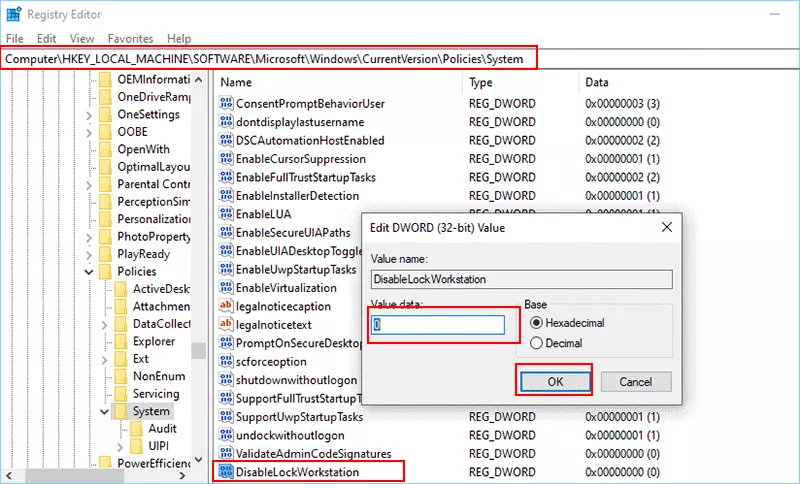Expand the DataCollection tree node

coord(105,324)
